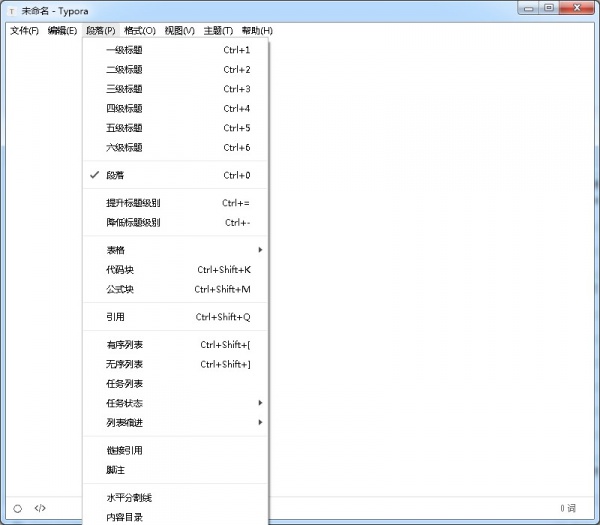Click the Typora app icon in title bar
Image resolution: width=600 pixels, height=525 pixels.
click(11, 10)
